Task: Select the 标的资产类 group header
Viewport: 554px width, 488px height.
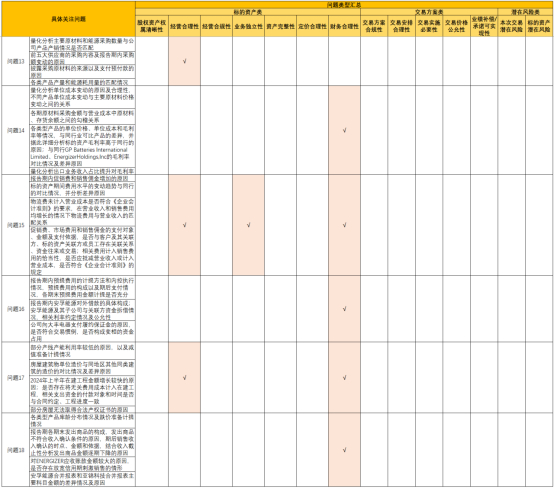Action: tap(248, 12)
